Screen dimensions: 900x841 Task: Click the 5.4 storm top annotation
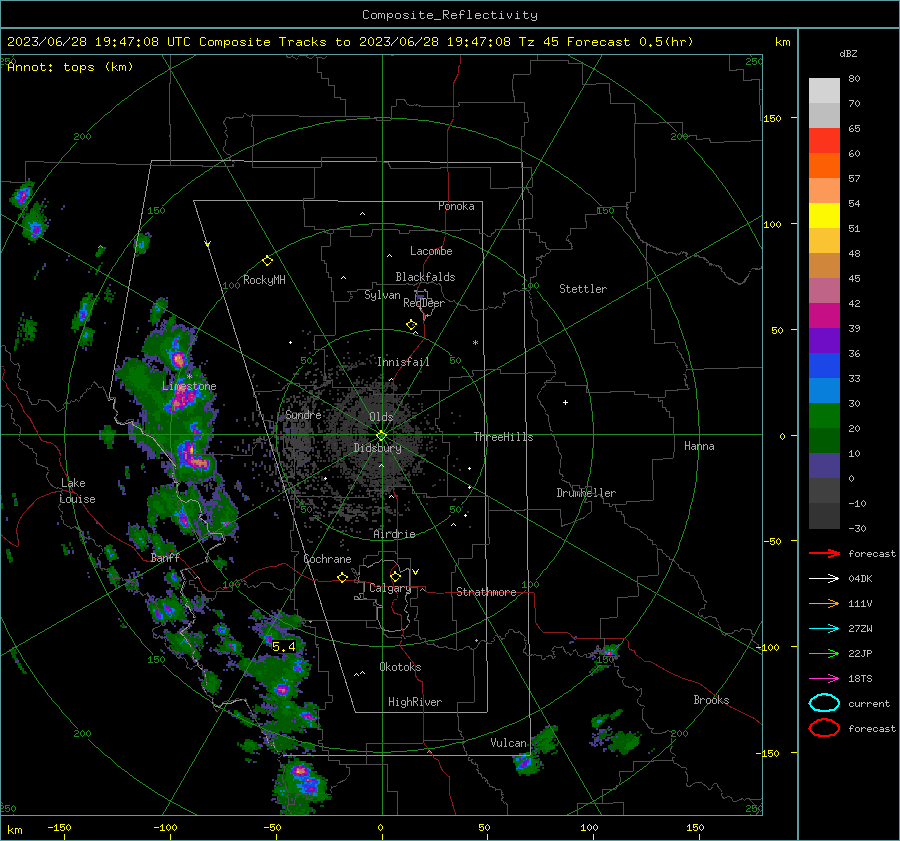pyautogui.click(x=284, y=646)
